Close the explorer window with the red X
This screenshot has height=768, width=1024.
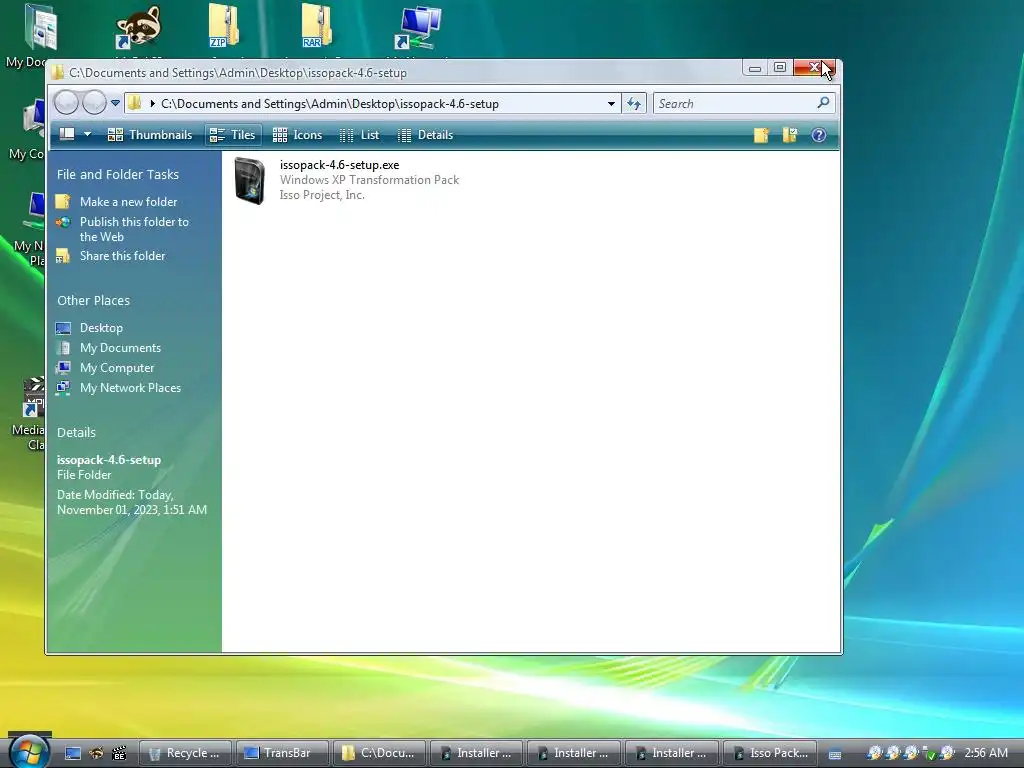(x=814, y=67)
